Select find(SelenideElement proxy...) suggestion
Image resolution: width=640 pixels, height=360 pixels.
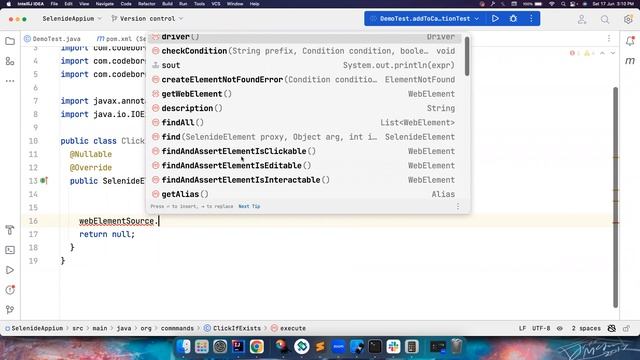[x=304, y=137]
